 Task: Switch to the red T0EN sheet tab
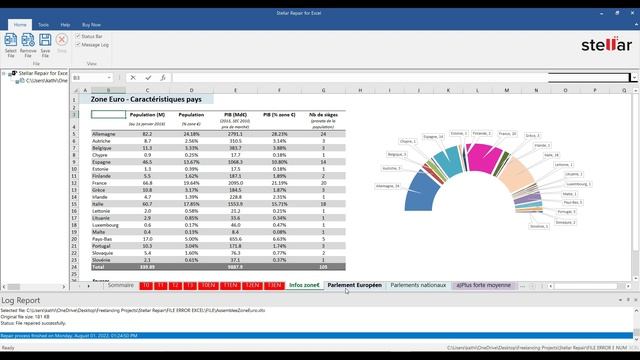(208, 285)
